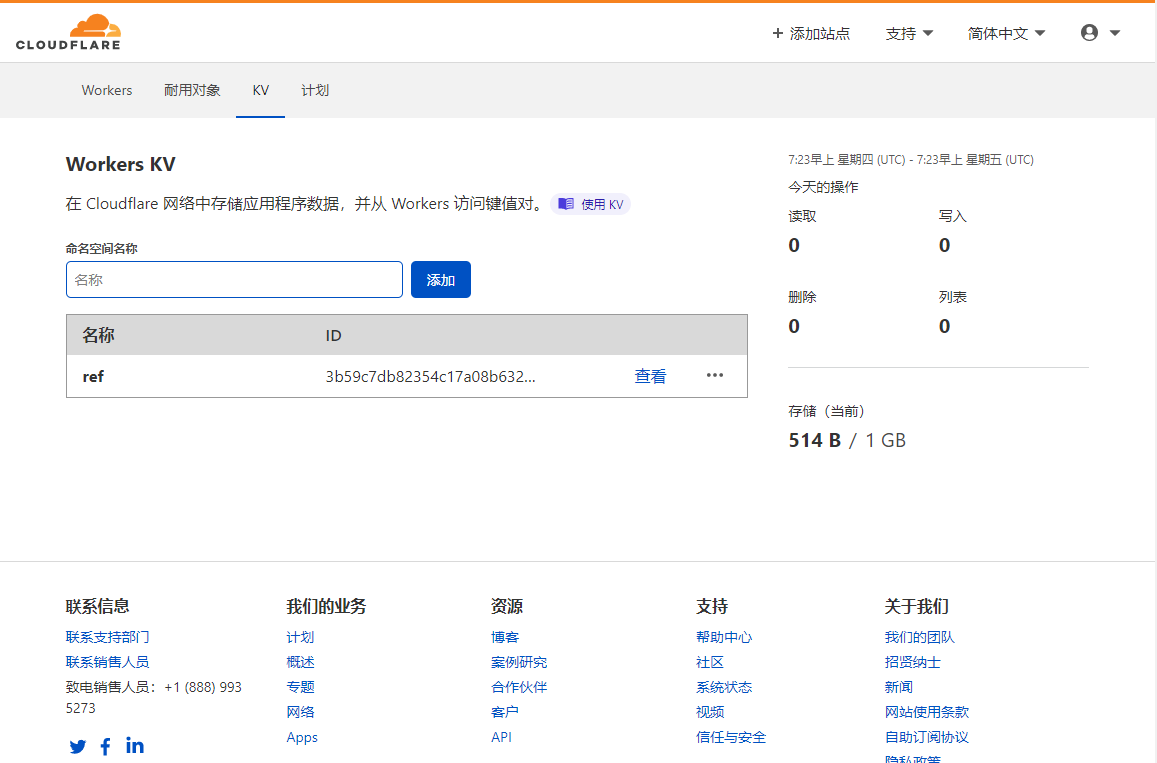Click the 添加 button to add namespace
Viewport: 1157px width, 763px height.
pyautogui.click(x=441, y=280)
